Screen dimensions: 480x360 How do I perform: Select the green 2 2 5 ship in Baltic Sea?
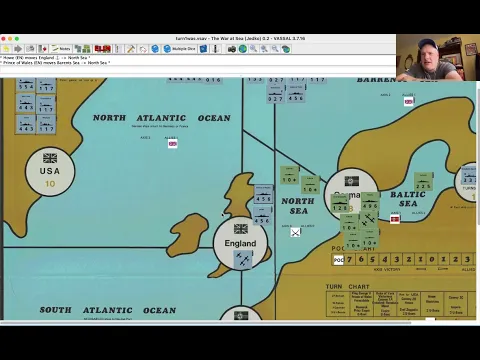pyautogui.click(x=423, y=182)
